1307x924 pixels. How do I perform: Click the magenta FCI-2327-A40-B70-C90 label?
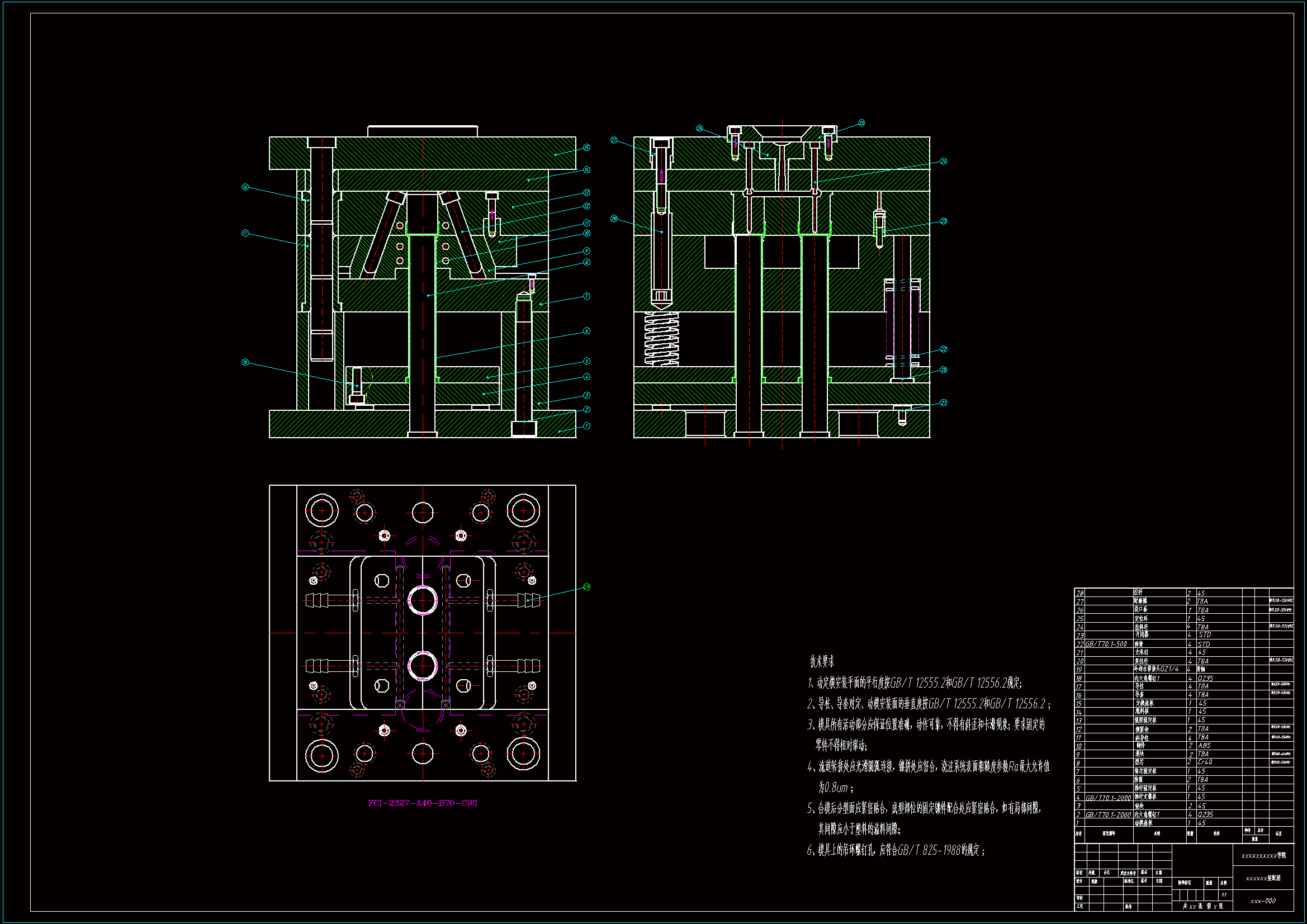pyautogui.click(x=423, y=803)
